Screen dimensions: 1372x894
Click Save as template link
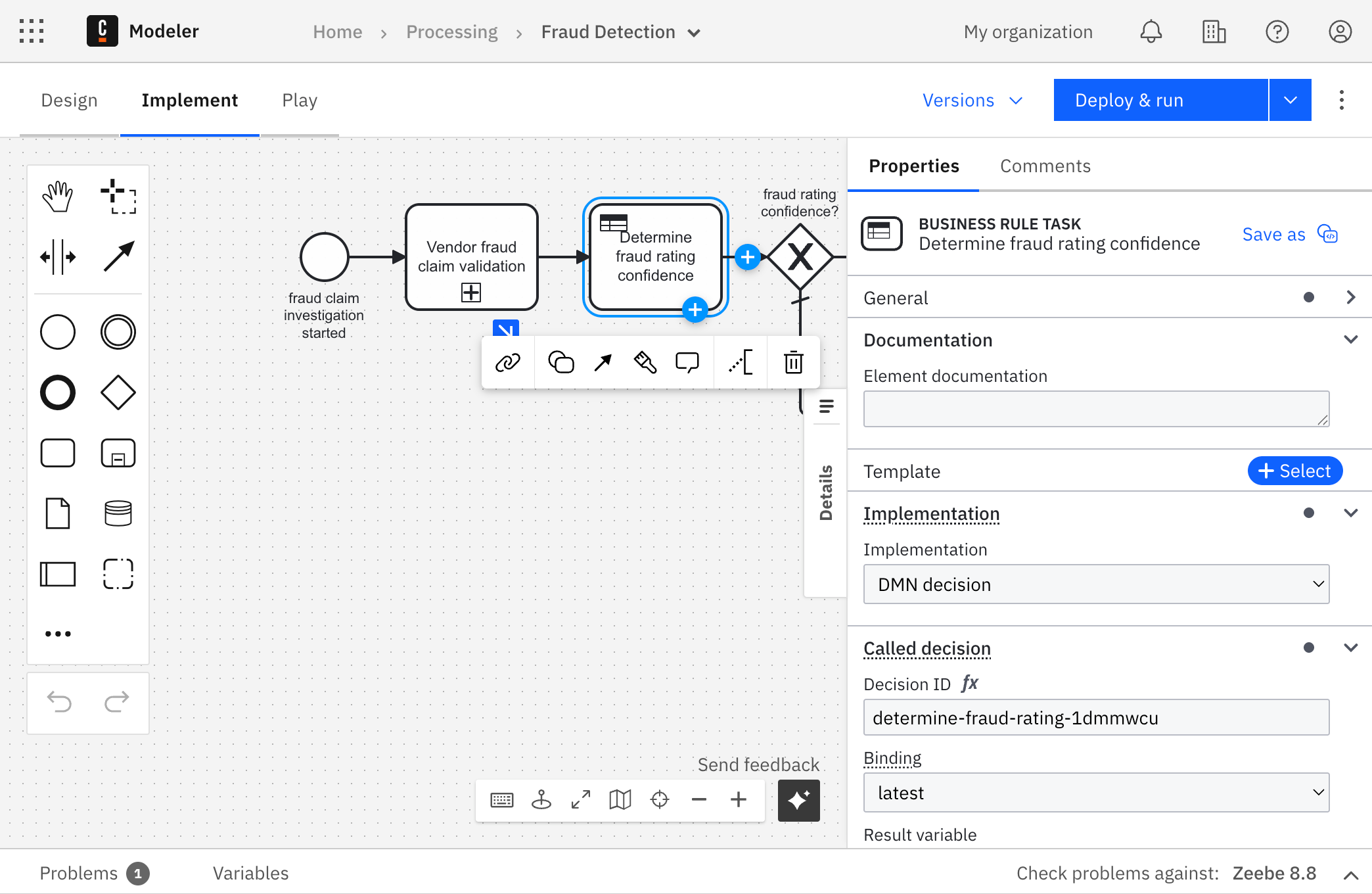pyautogui.click(x=1289, y=234)
